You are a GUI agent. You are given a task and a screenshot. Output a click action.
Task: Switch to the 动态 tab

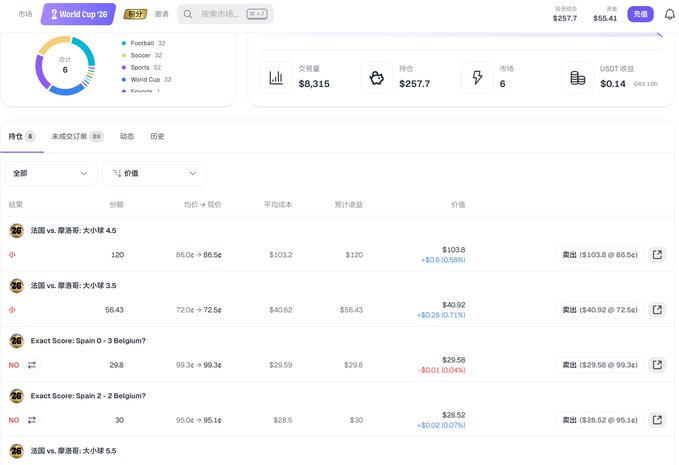pos(127,136)
